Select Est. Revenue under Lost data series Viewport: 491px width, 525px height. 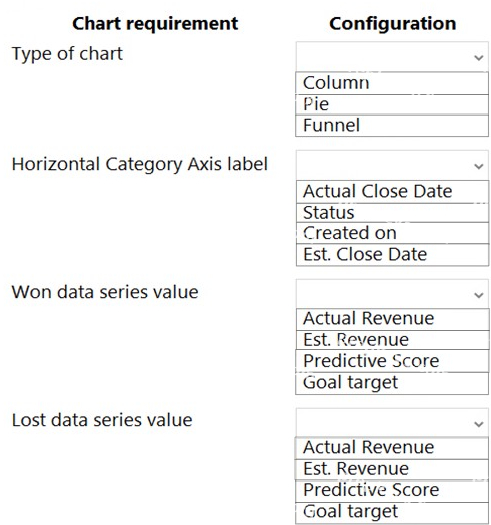[x=392, y=469]
